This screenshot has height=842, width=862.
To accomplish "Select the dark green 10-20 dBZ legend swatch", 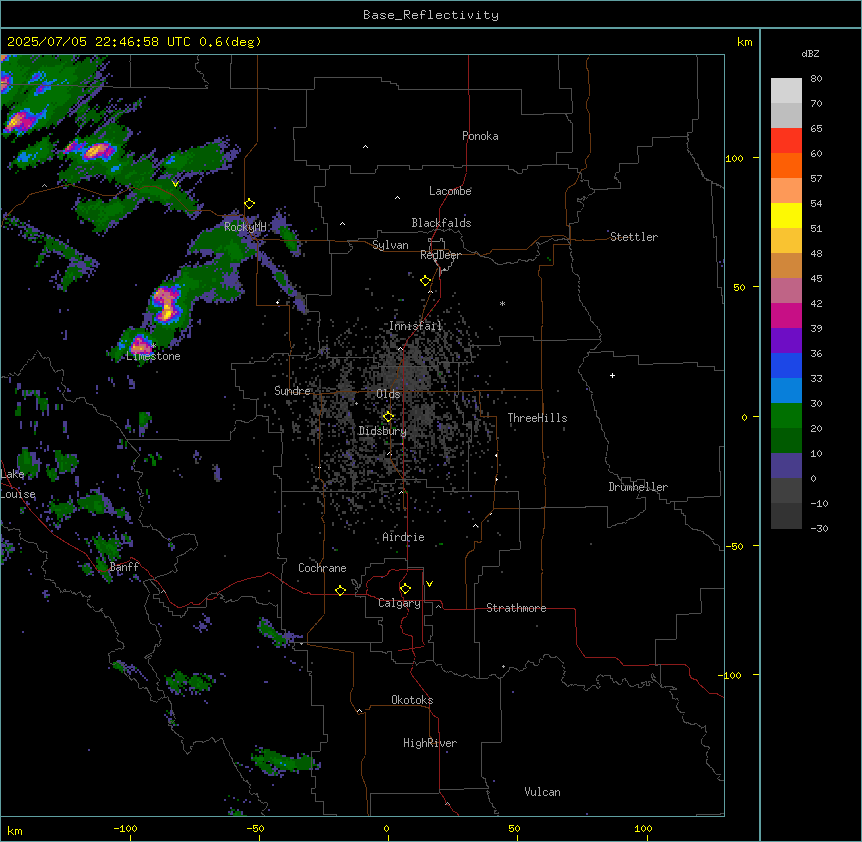I will [786, 440].
